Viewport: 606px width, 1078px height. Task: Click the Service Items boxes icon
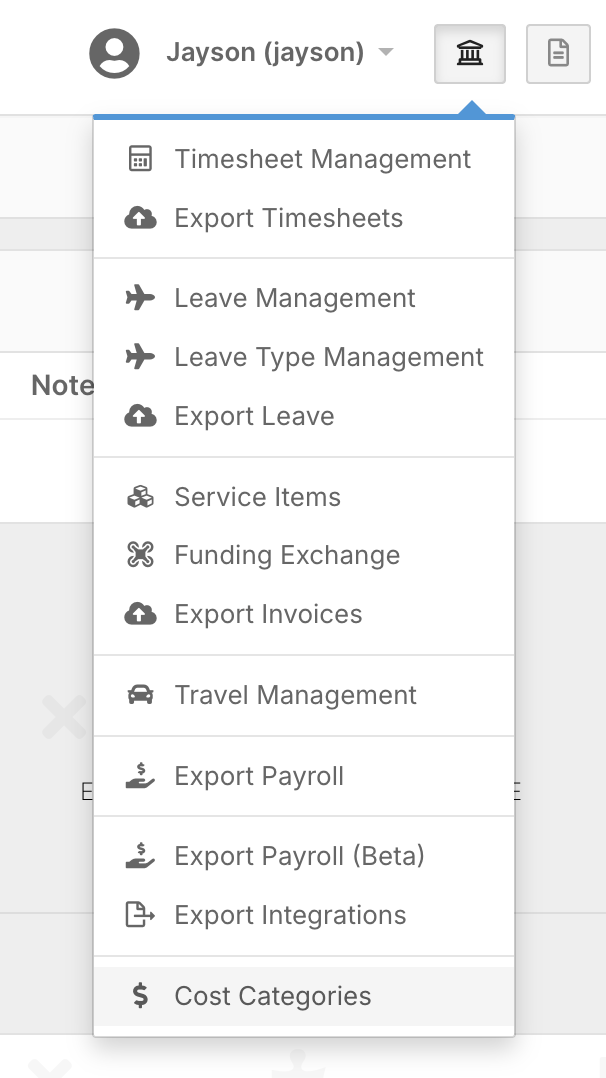pos(140,497)
